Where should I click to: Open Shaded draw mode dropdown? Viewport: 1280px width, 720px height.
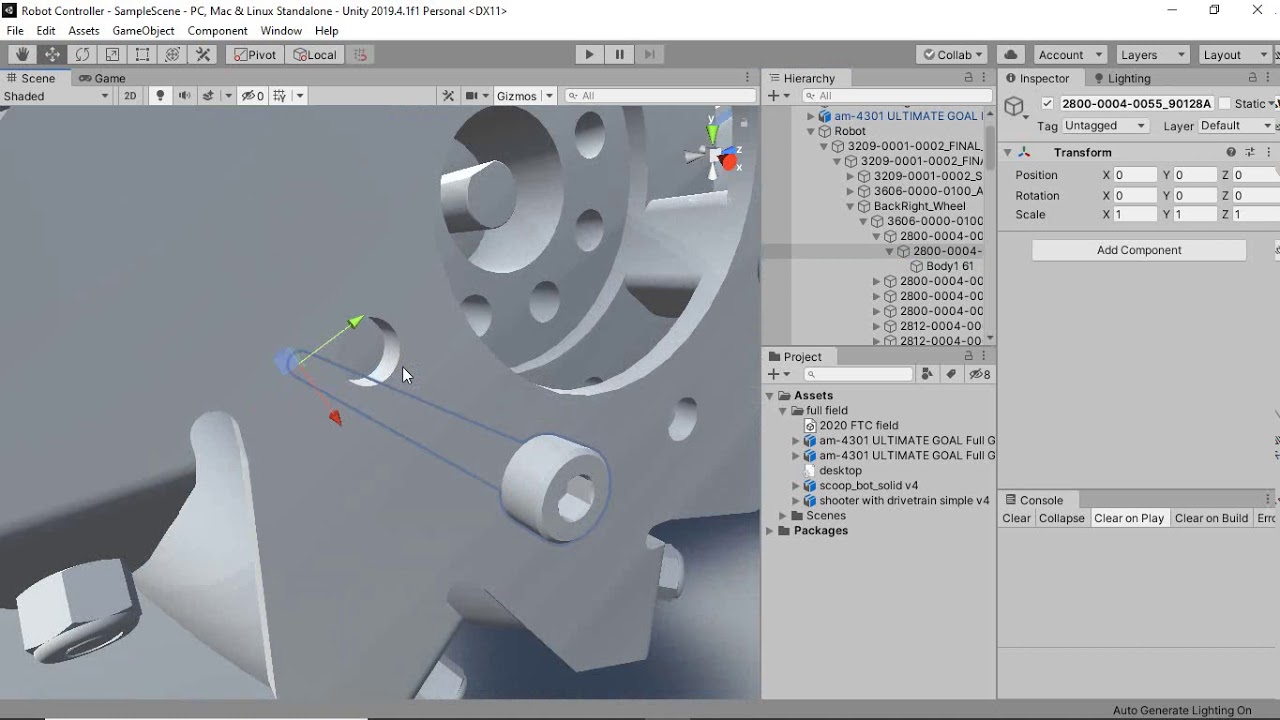coord(56,96)
